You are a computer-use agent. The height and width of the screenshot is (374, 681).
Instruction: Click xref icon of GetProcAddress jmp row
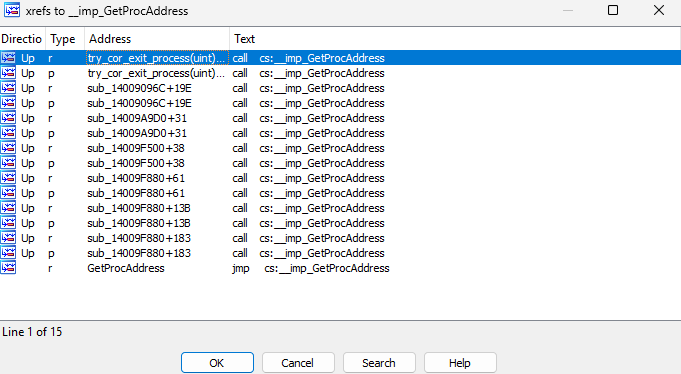(x=8, y=268)
